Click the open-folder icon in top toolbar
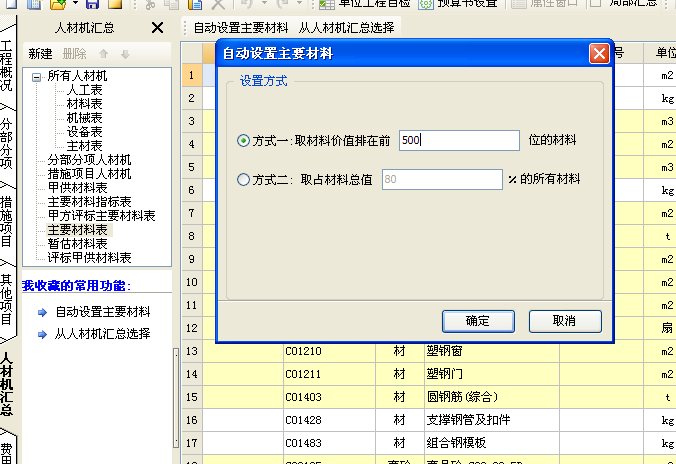 pos(58,4)
